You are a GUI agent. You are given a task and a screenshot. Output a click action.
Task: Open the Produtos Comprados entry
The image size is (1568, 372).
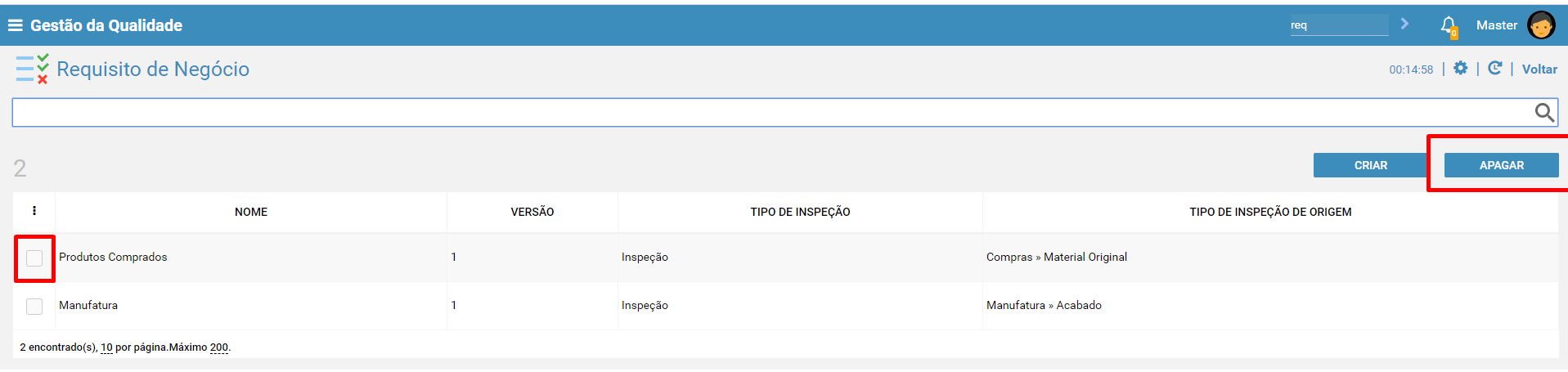[x=113, y=257]
